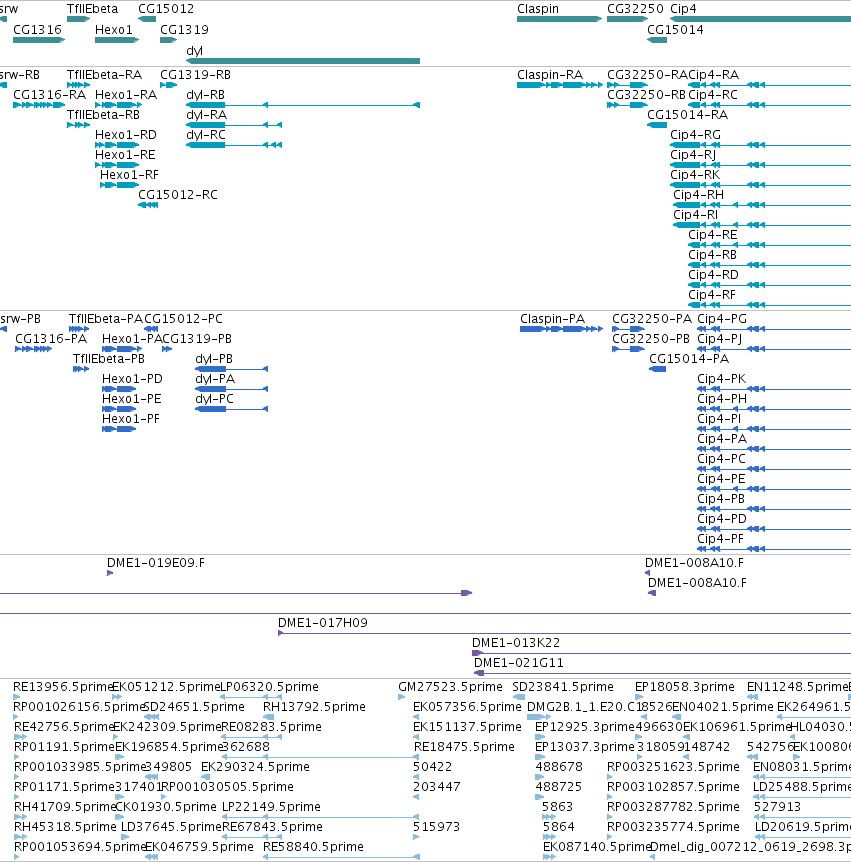Select EST SD23841.5prime
Image resolution: width=851 pixels, height=862 pixels.
[x=518, y=697]
